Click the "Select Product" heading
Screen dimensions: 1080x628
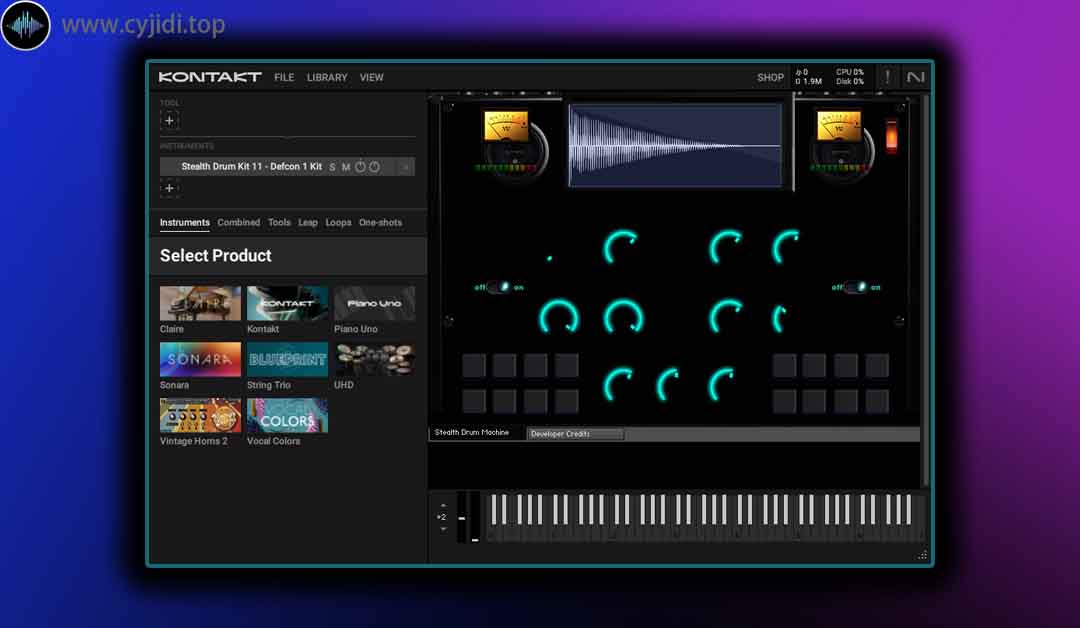(216, 255)
